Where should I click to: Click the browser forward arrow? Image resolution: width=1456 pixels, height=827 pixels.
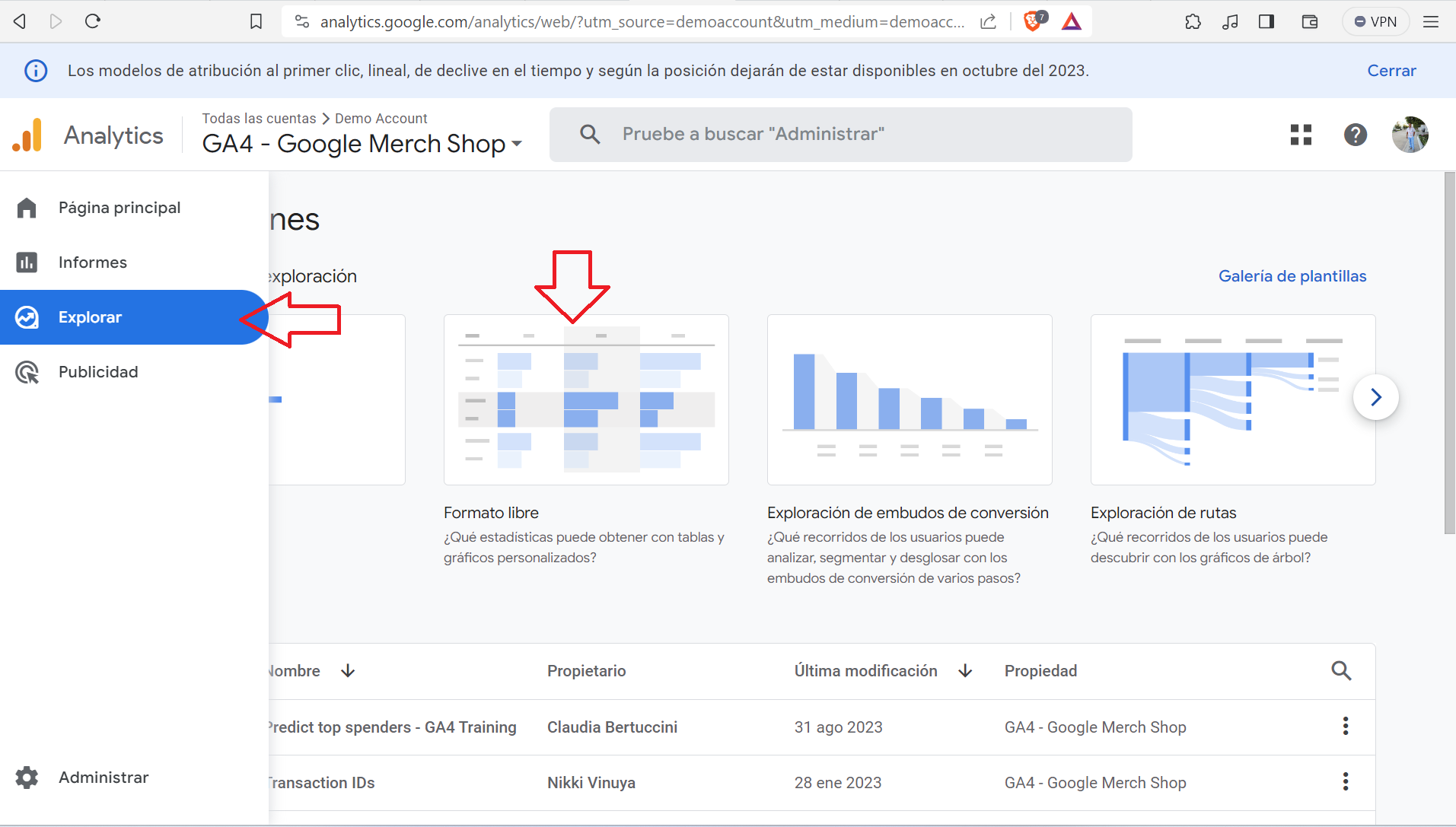click(x=56, y=21)
